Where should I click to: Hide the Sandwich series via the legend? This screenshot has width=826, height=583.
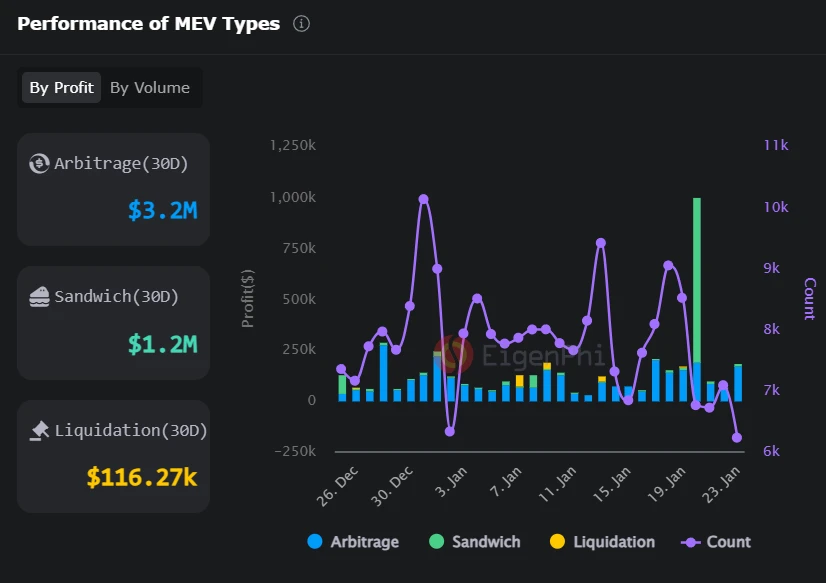475,542
